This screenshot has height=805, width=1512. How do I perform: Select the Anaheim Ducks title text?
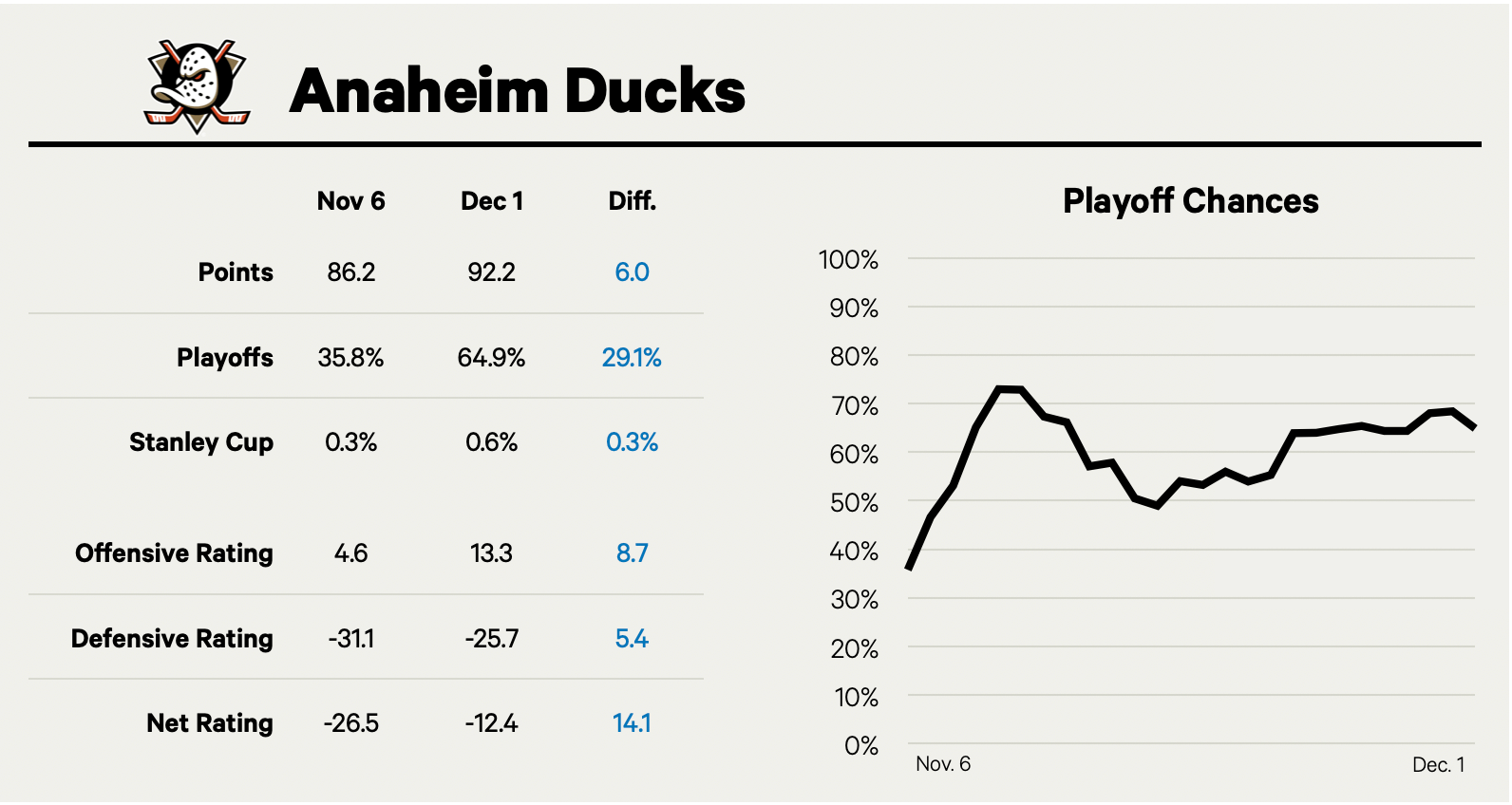[518, 91]
